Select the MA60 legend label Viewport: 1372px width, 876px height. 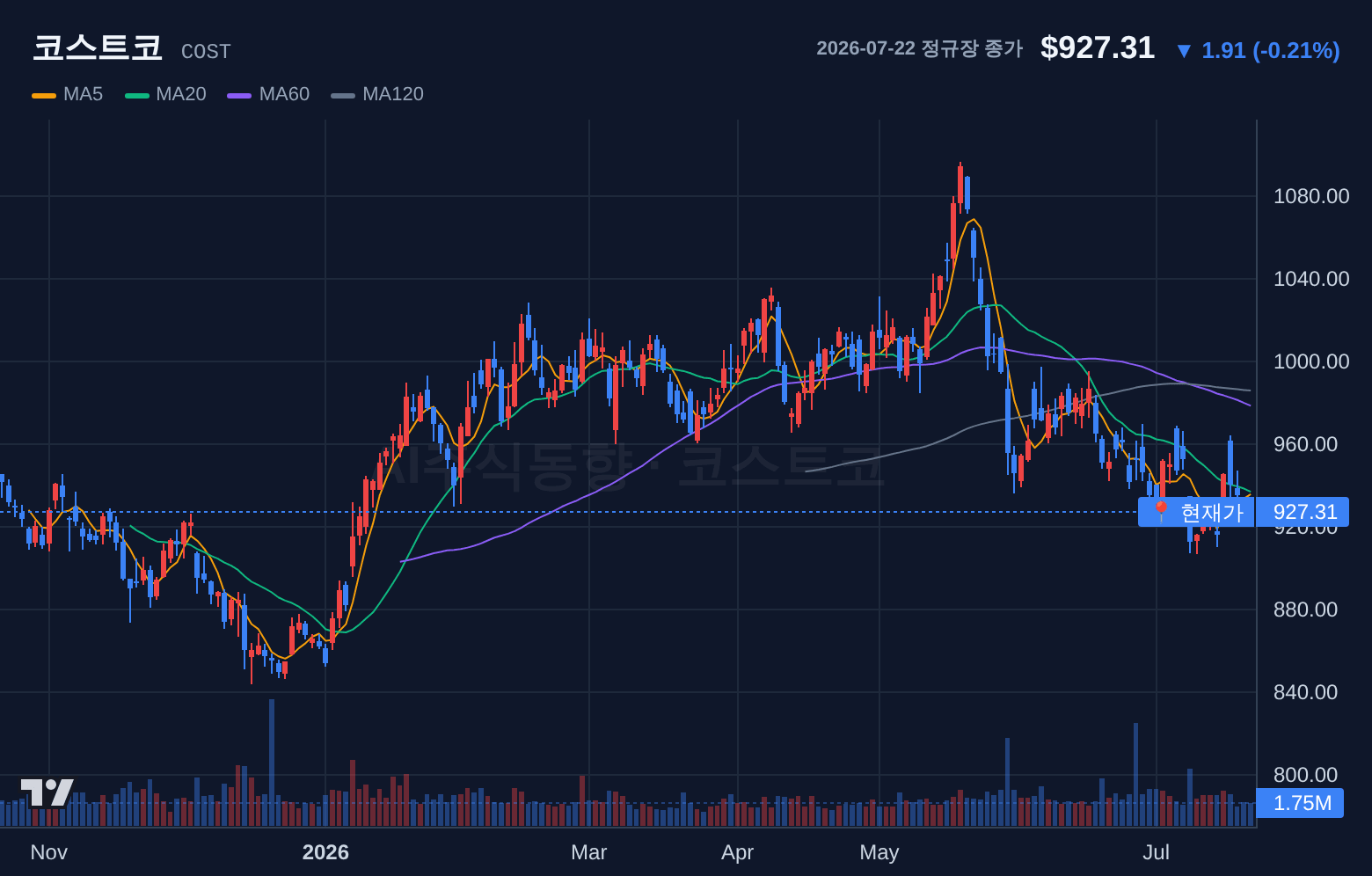pos(284,94)
